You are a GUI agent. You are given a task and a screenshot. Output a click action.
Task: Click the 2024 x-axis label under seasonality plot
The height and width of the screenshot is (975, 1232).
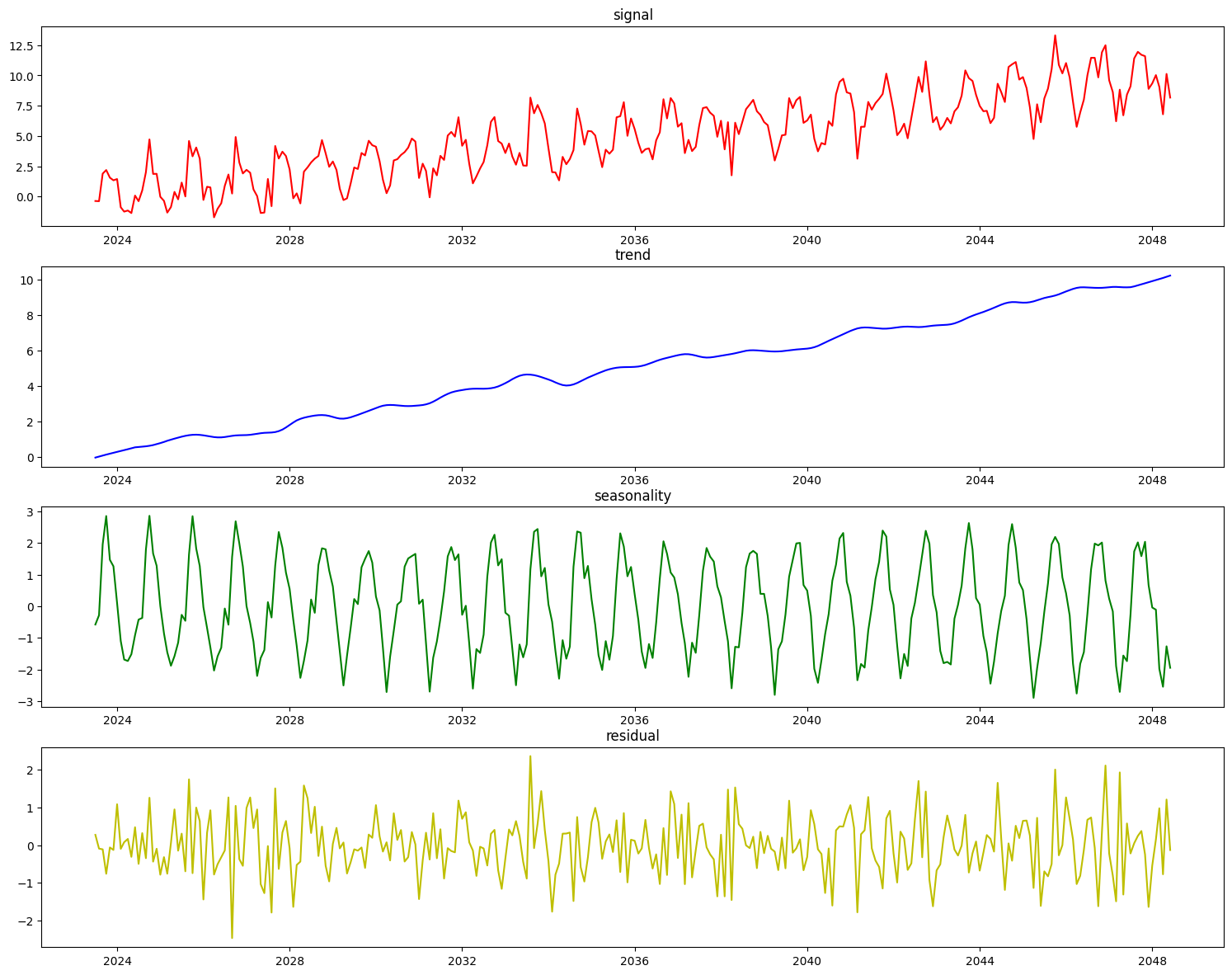pyautogui.click(x=117, y=720)
